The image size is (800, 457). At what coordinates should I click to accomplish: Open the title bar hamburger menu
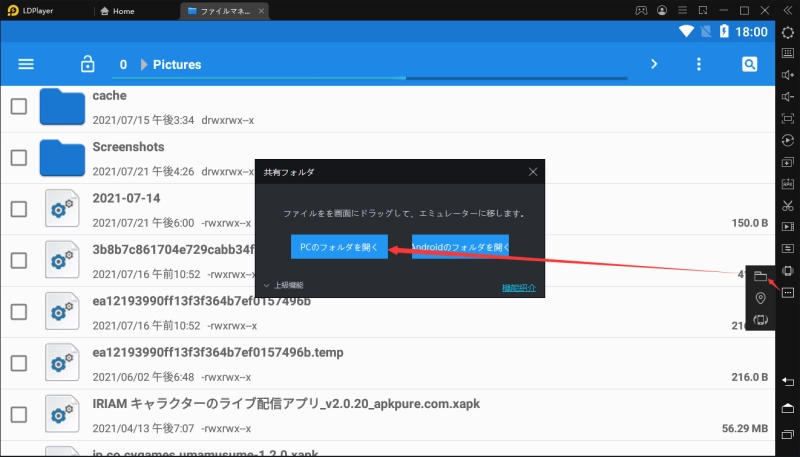(x=683, y=10)
